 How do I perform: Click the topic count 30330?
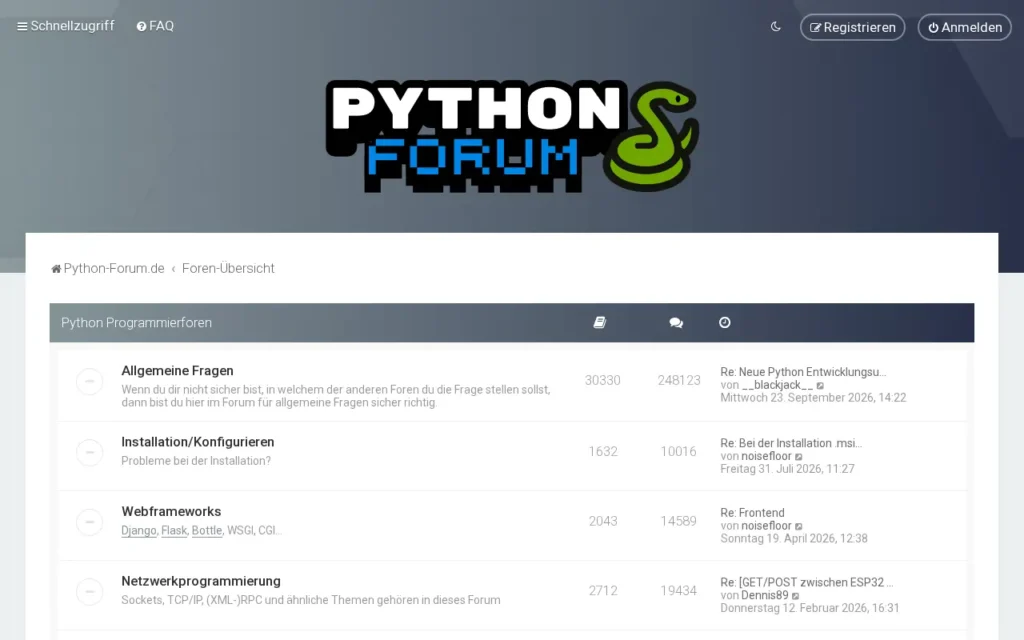tap(603, 380)
